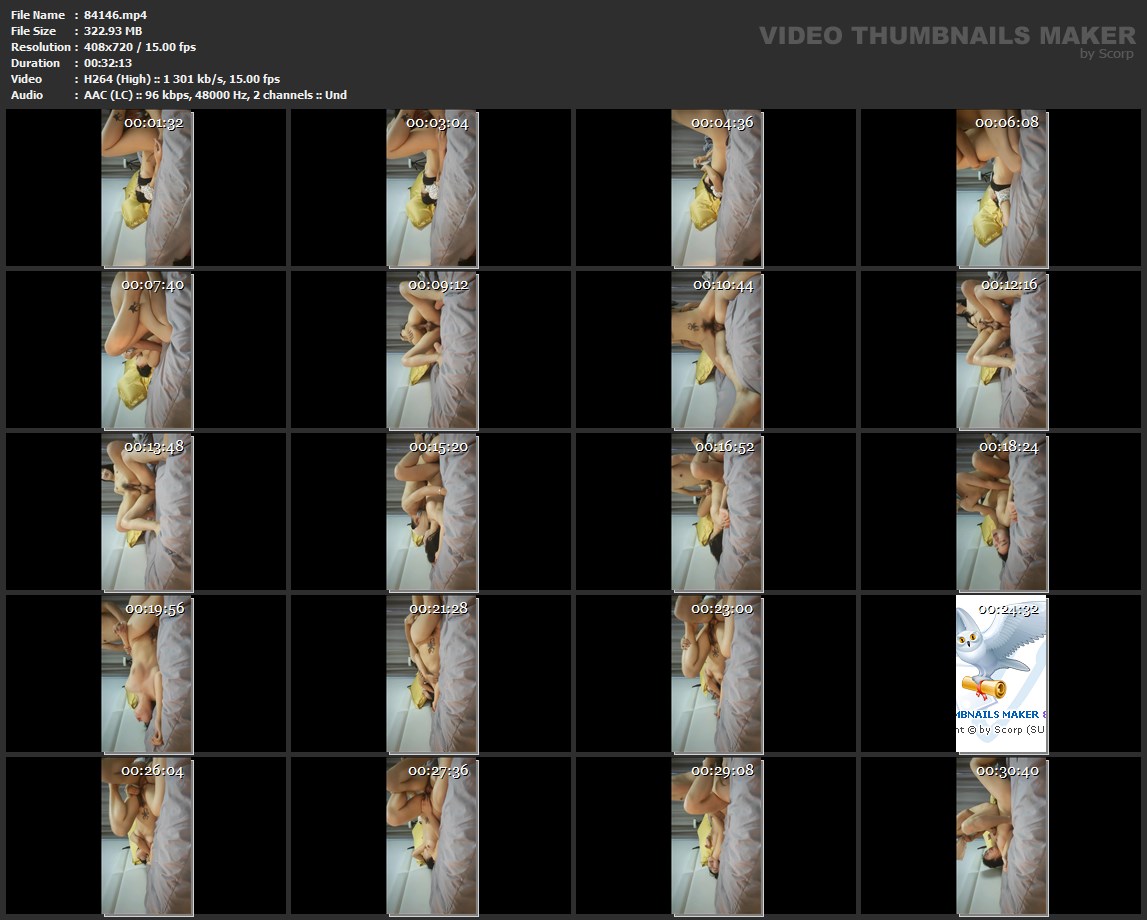This screenshot has width=1147, height=920.
Task: Select the thumbnail stamped 00:26:04
Action: (147, 835)
